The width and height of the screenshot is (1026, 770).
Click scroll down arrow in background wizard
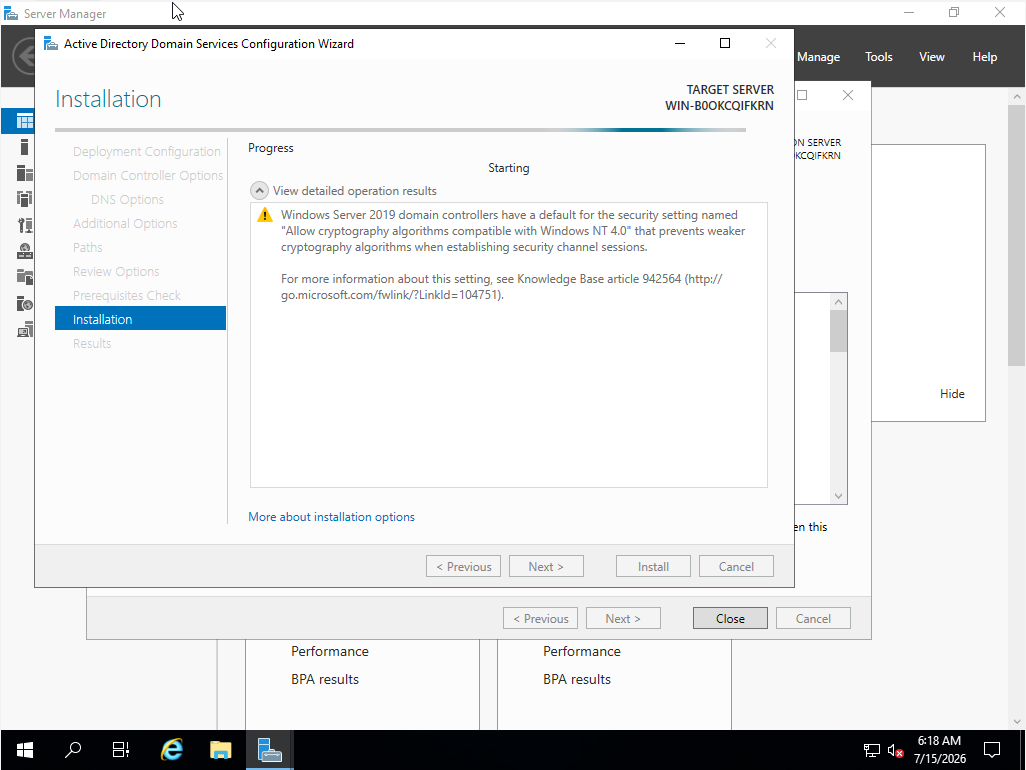(838, 496)
